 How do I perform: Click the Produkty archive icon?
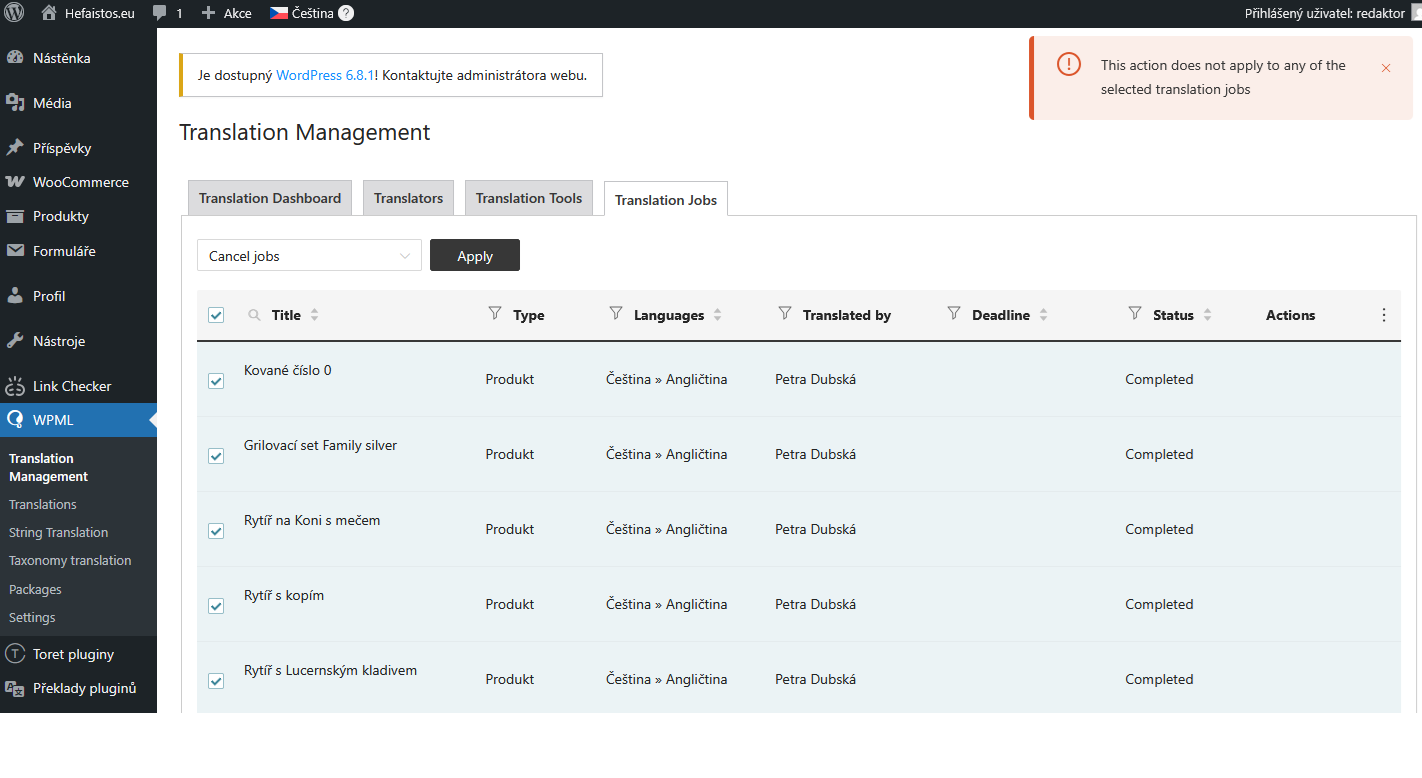[15, 216]
